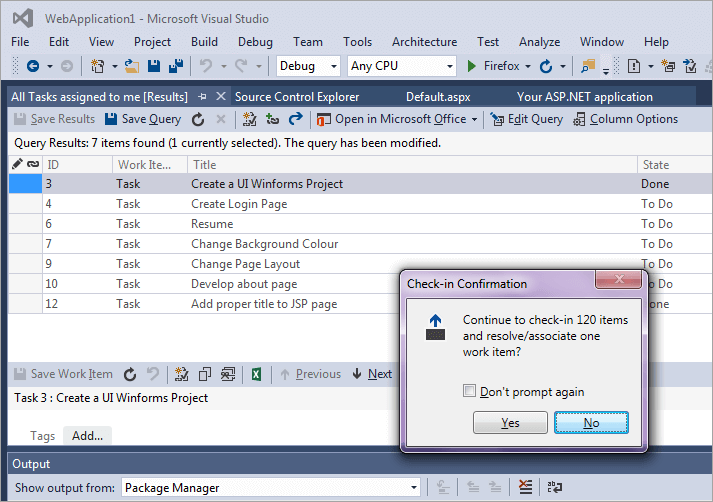Go to Next work item
This screenshot has width=713, height=502.
[372, 374]
